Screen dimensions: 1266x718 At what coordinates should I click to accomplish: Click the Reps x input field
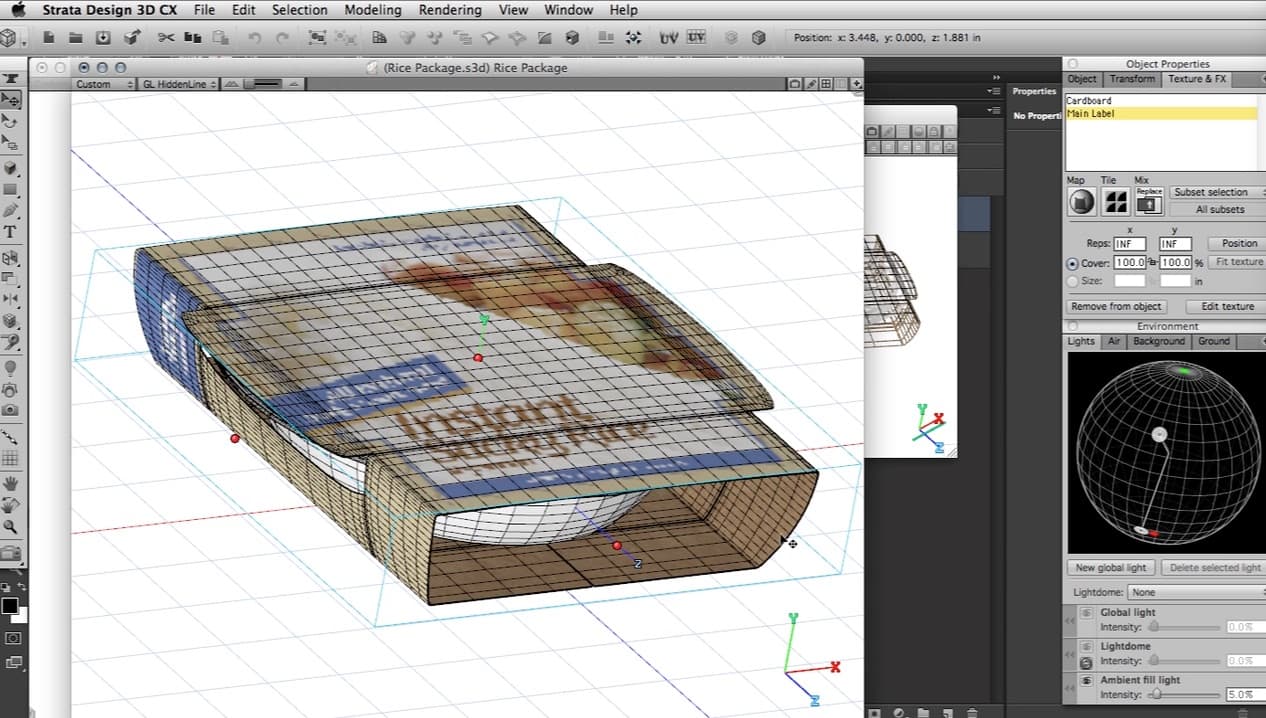1130,244
